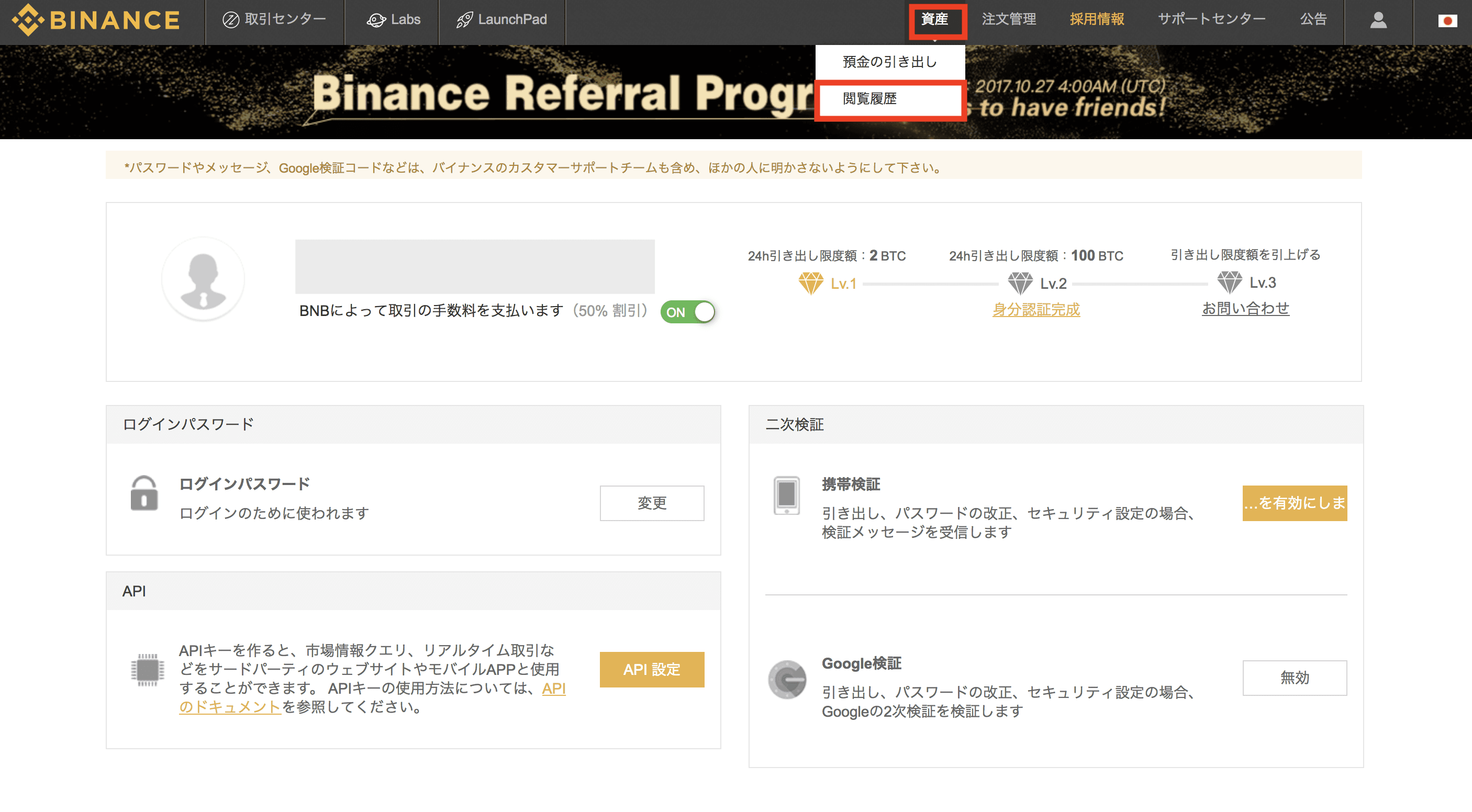The width and height of the screenshot is (1472, 812).
Task: Click the 変更 password change button
Action: click(x=651, y=503)
